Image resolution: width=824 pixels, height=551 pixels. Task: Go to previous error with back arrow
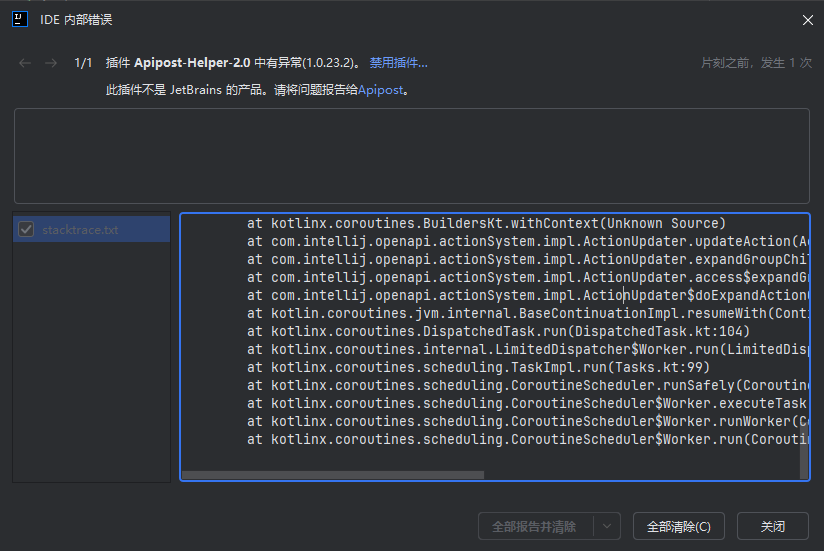[25, 63]
